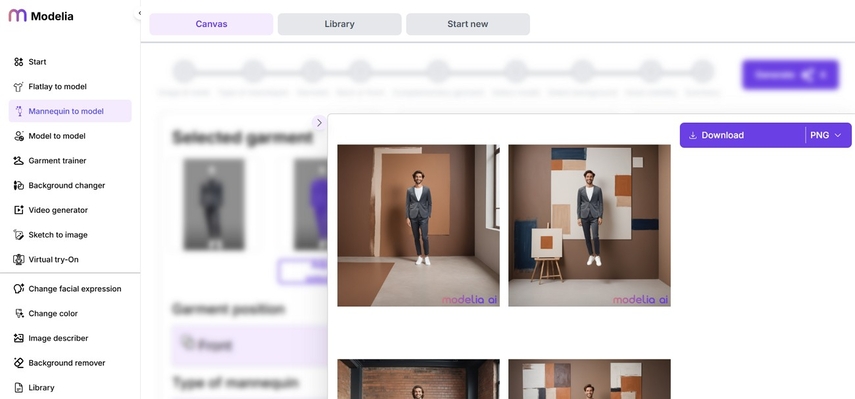Open Image describer tool

70,338
